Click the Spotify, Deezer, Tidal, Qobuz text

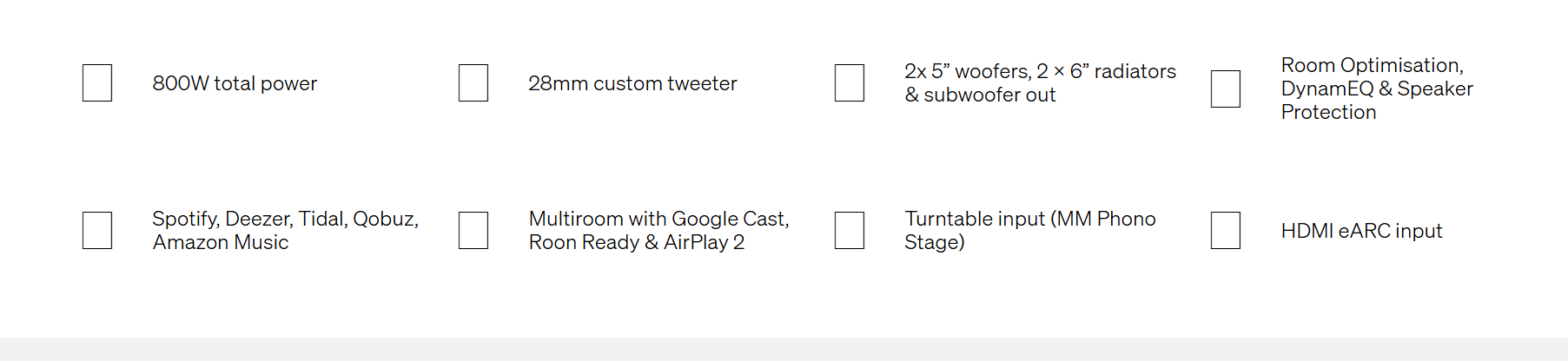(285, 219)
